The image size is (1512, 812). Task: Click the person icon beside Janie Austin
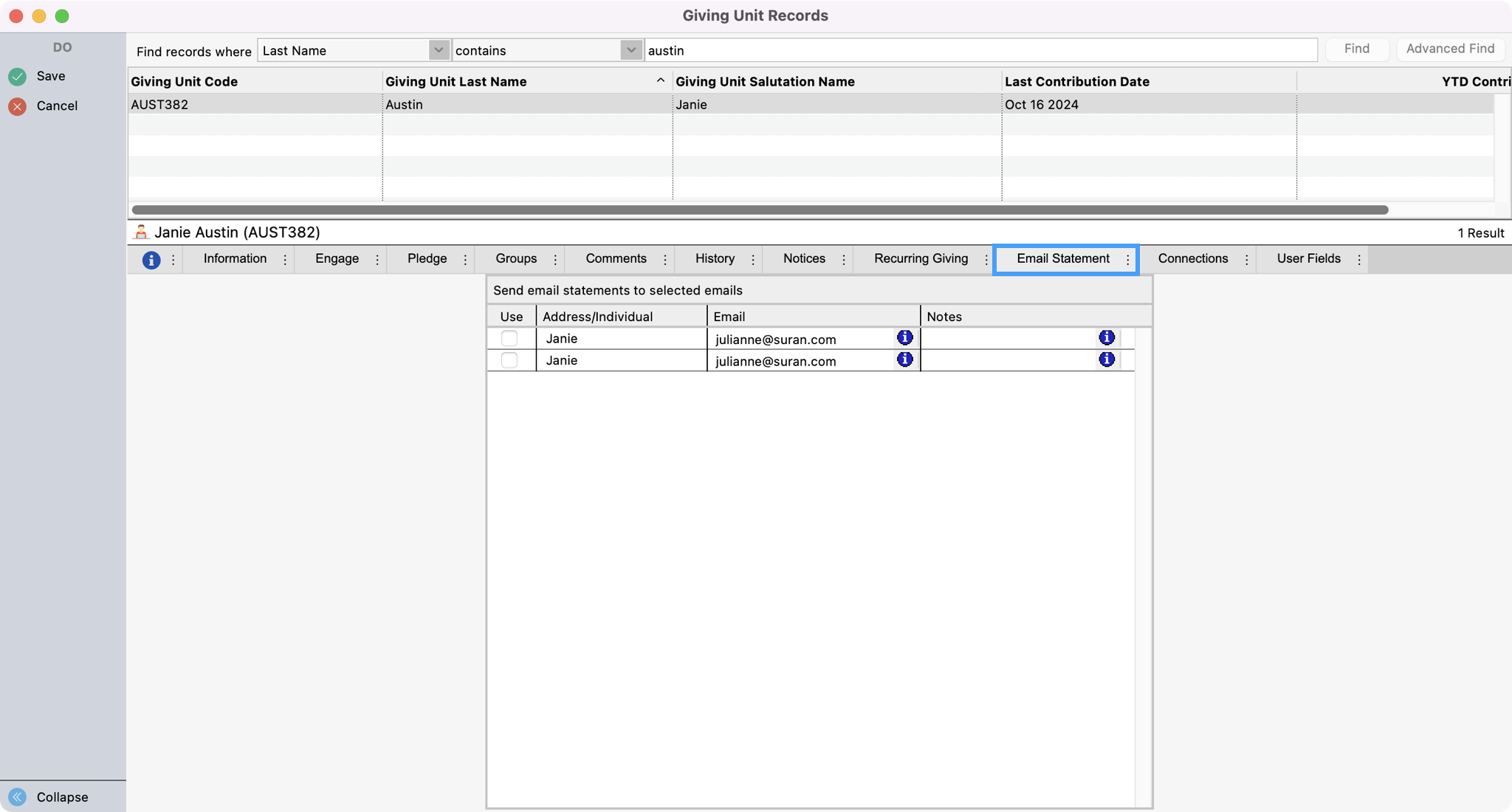coord(141,233)
